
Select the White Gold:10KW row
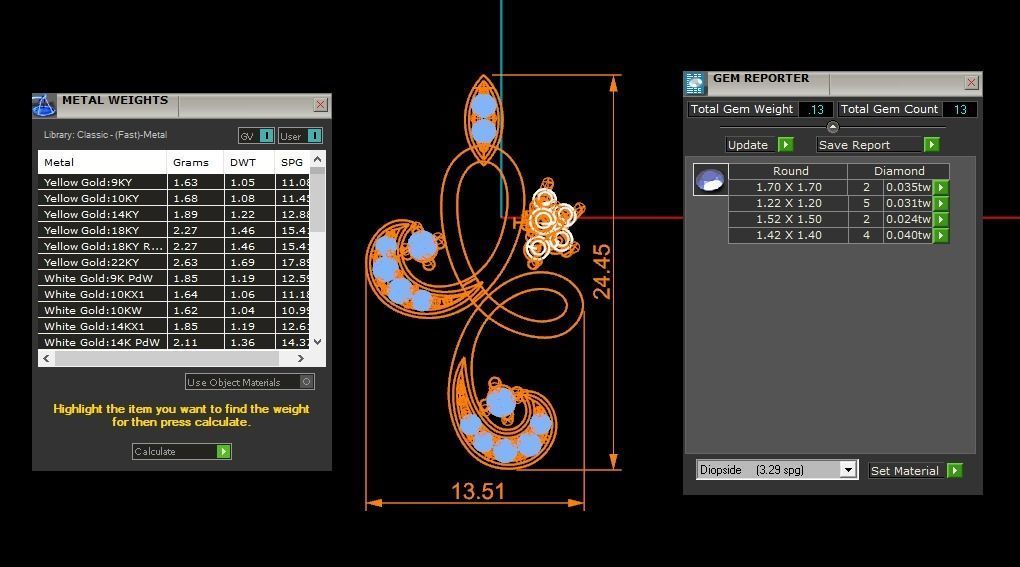[174, 310]
